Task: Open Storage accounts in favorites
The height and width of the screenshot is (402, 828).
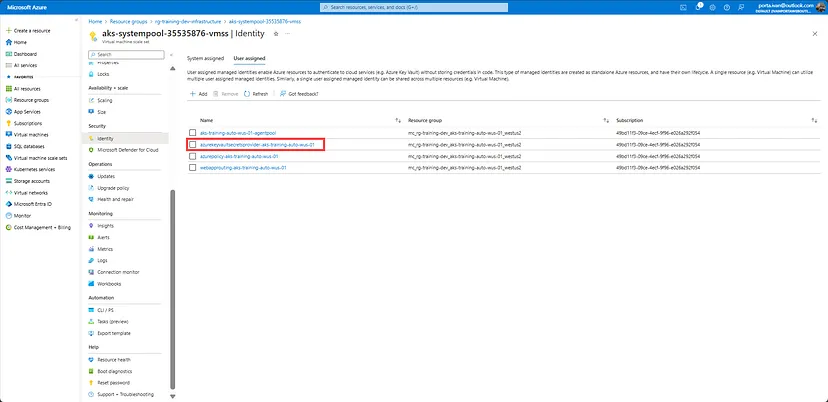Action: coord(32,181)
